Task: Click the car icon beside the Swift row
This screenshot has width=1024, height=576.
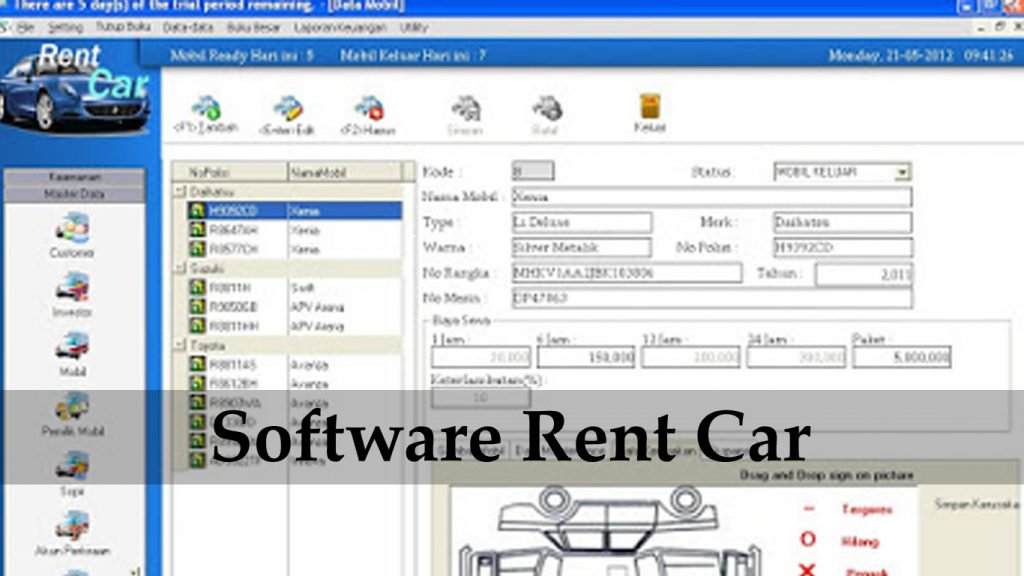Action: (x=197, y=287)
